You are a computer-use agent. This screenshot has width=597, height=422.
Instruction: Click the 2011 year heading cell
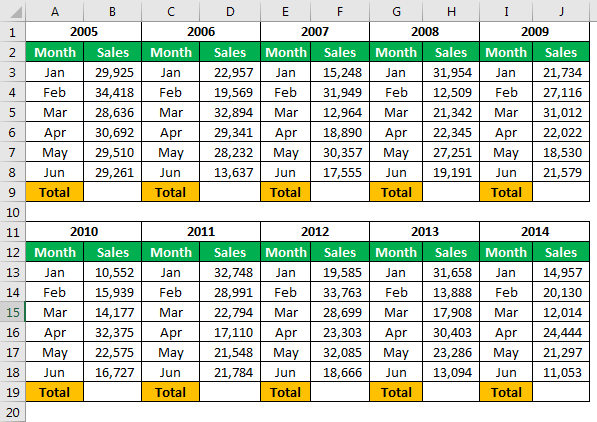coord(201,232)
